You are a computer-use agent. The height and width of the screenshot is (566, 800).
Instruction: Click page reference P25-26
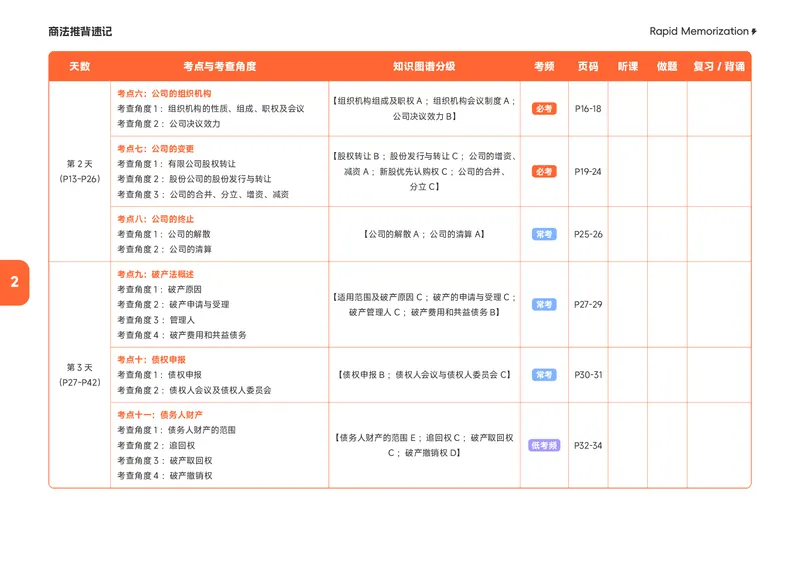pos(588,235)
